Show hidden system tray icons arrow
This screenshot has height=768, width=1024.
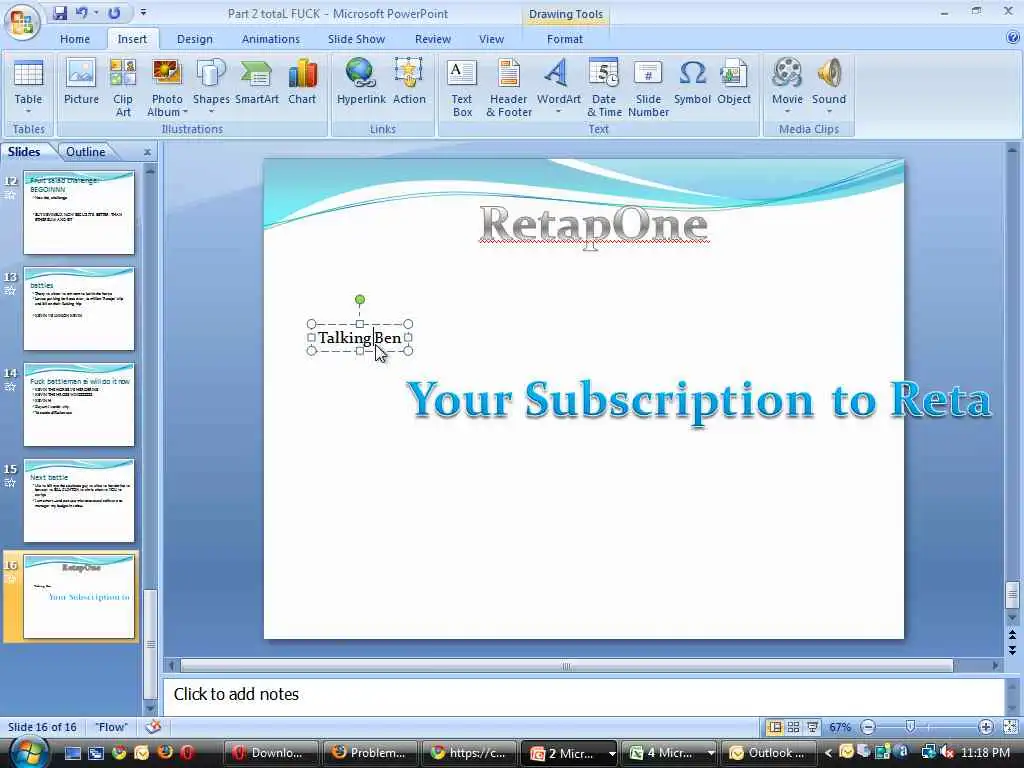coord(828,753)
